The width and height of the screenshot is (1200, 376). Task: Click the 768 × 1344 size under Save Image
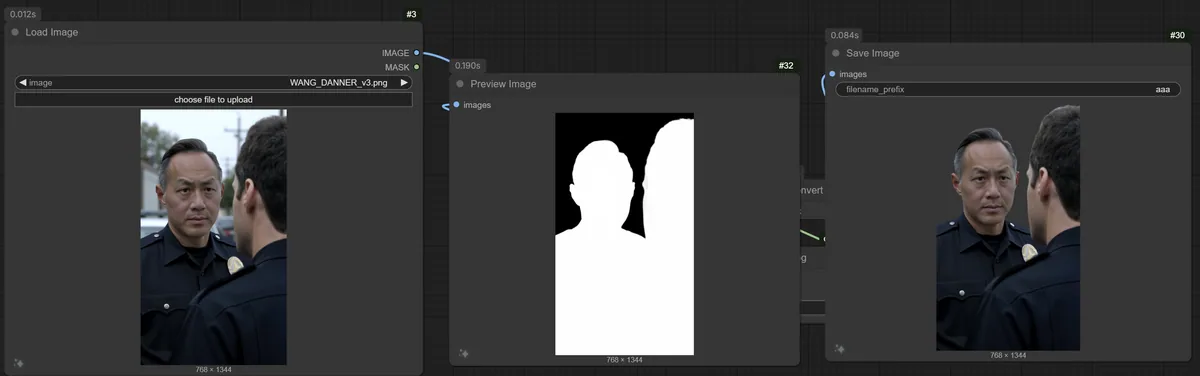click(1008, 356)
